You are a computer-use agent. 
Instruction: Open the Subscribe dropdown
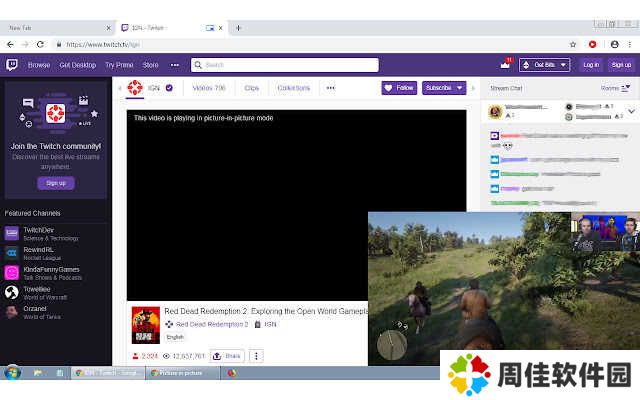tap(444, 88)
